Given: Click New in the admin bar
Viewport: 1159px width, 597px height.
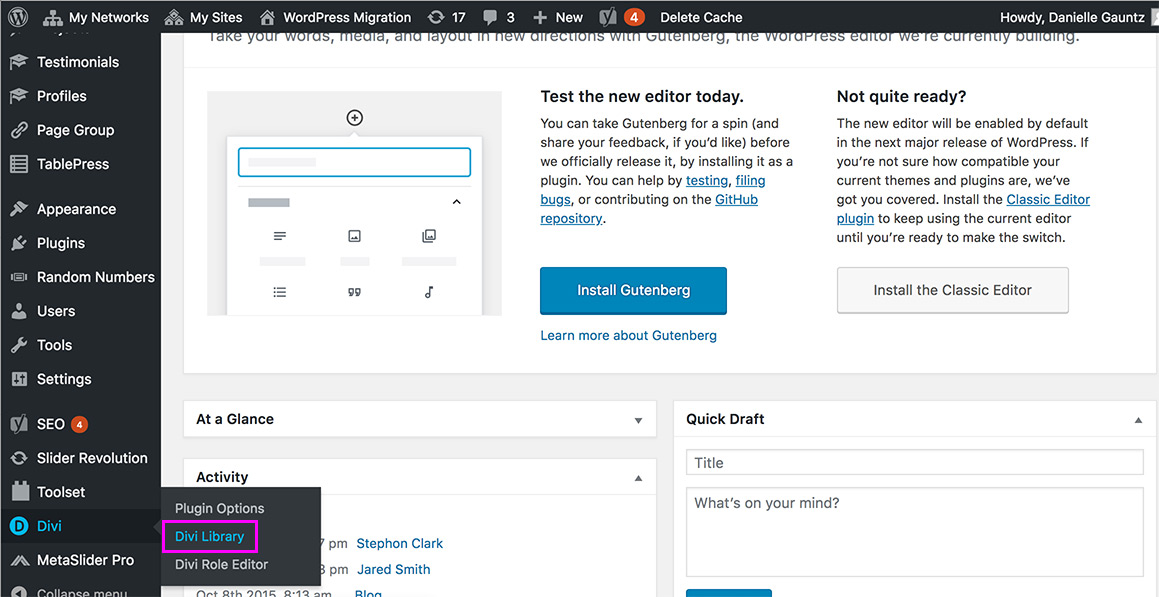Looking at the screenshot, I should (558, 17).
